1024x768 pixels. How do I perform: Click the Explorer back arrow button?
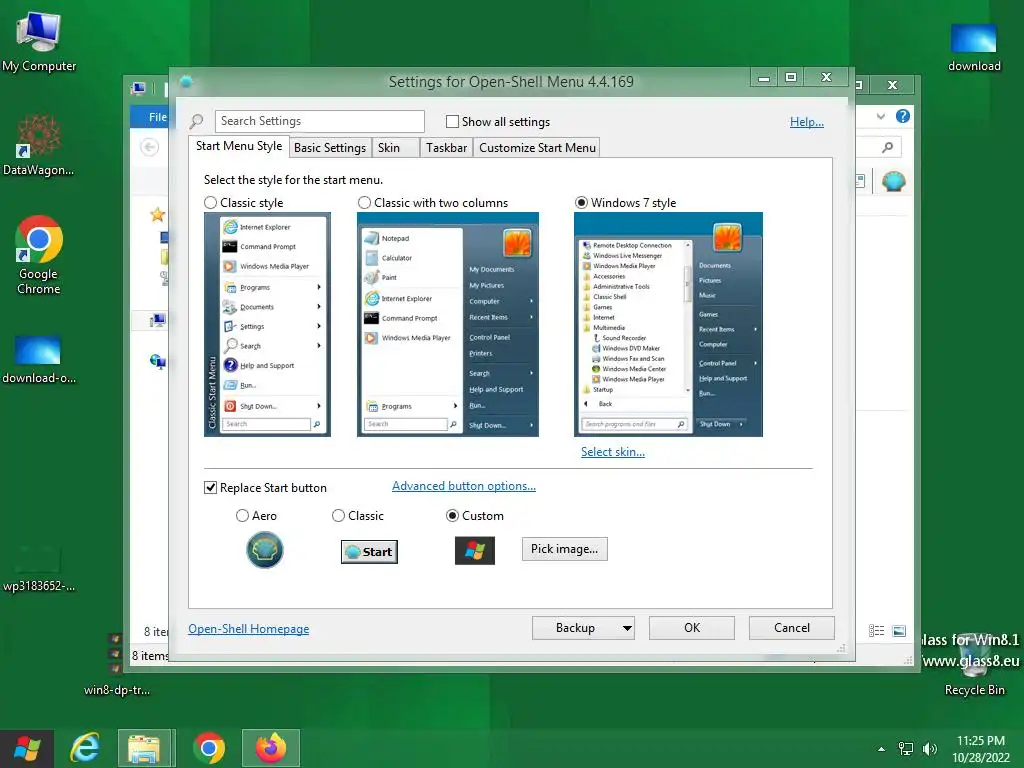pyautogui.click(x=150, y=148)
